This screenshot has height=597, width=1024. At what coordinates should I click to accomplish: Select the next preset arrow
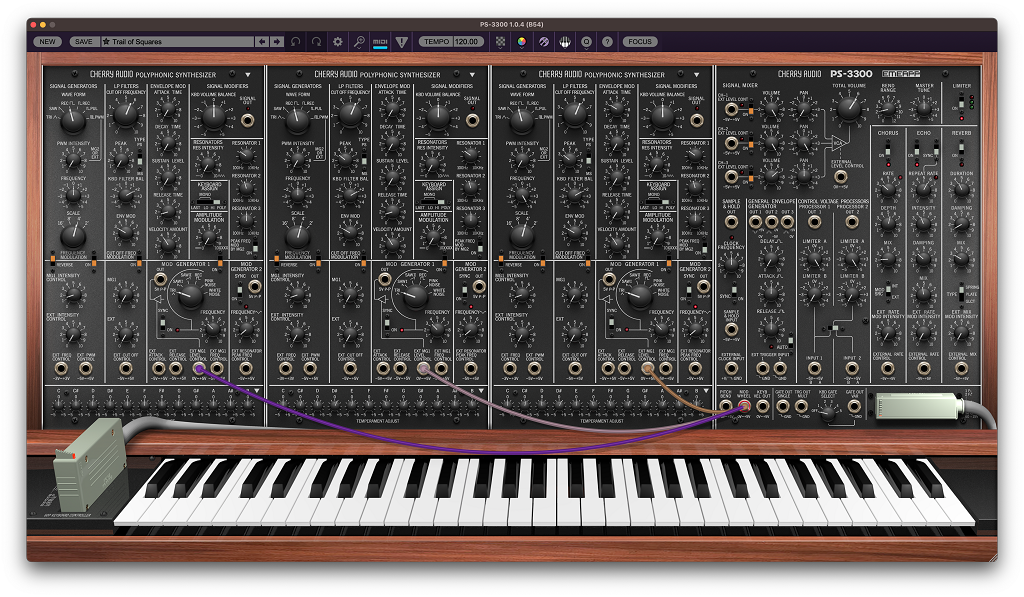pyautogui.click(x=277, y=42)
